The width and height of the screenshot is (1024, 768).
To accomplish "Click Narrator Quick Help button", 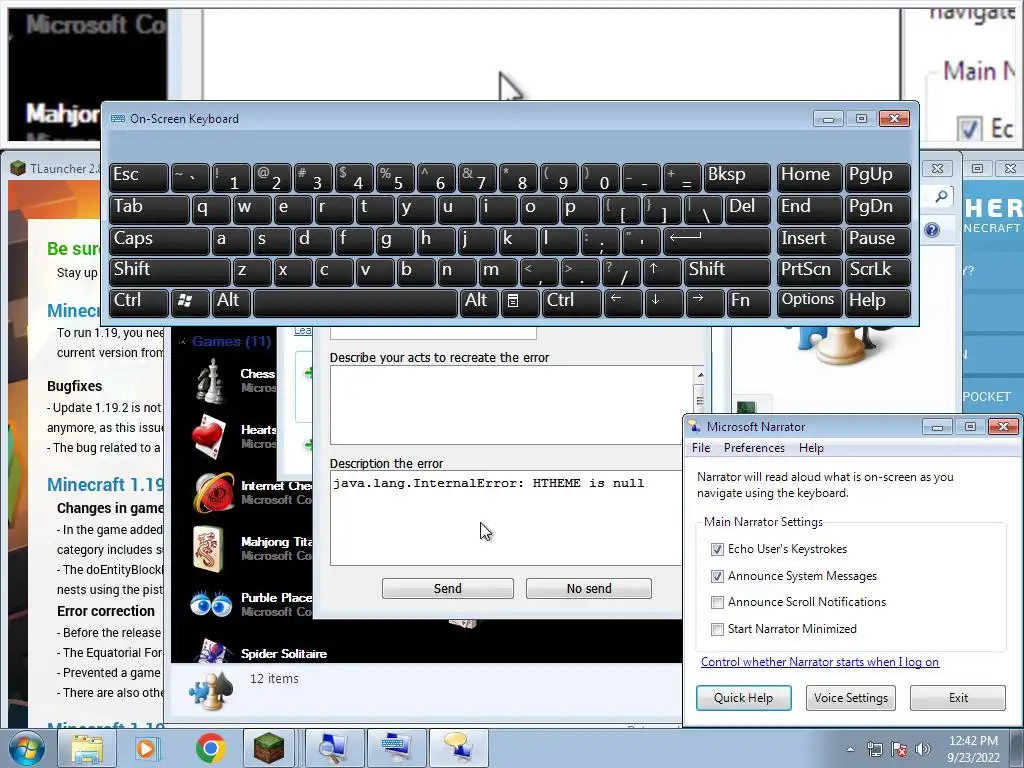I will [x=743, y=697].
